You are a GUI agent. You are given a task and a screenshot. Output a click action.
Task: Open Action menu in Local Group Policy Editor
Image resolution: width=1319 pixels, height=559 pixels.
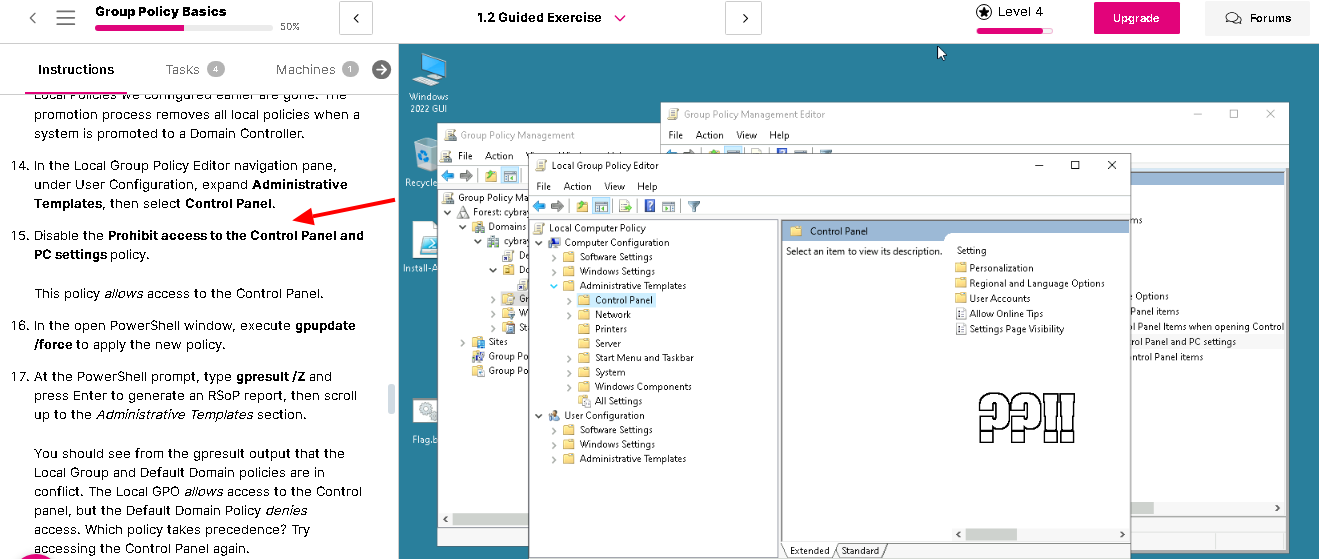pyautogui.click(x=577, y=186)
